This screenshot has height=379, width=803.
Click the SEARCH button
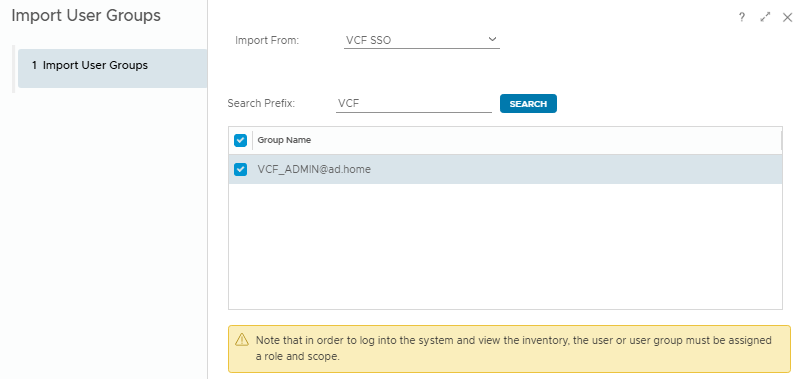(528, 103)
